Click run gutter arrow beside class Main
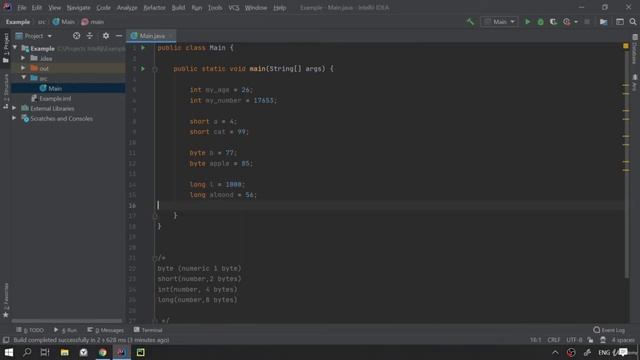Screen dimensions: 640x360 [143, 48]
